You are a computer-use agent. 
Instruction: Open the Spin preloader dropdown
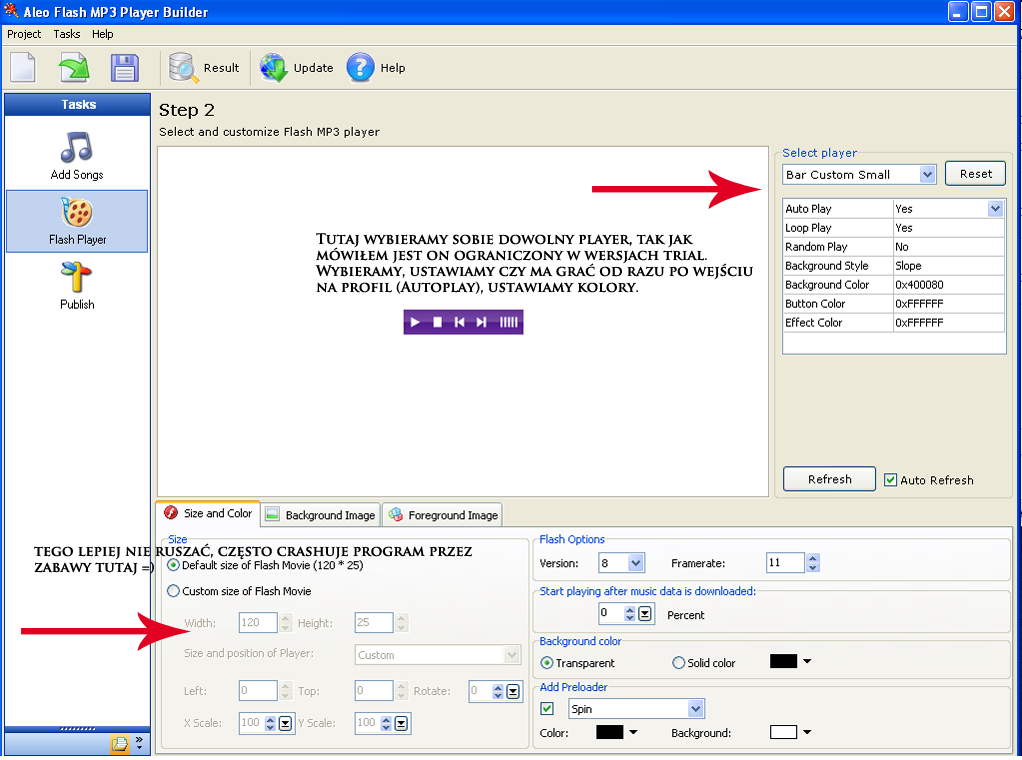point(637,709)
